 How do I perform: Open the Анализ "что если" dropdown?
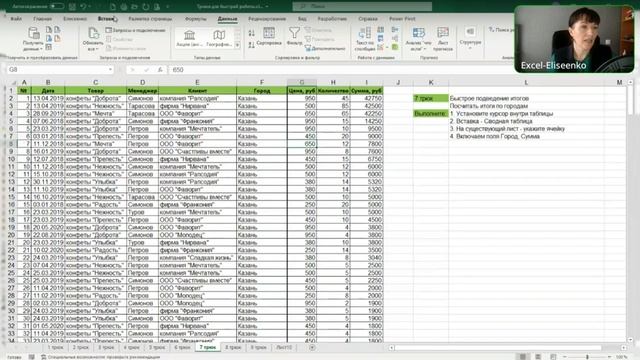point(418,39)
